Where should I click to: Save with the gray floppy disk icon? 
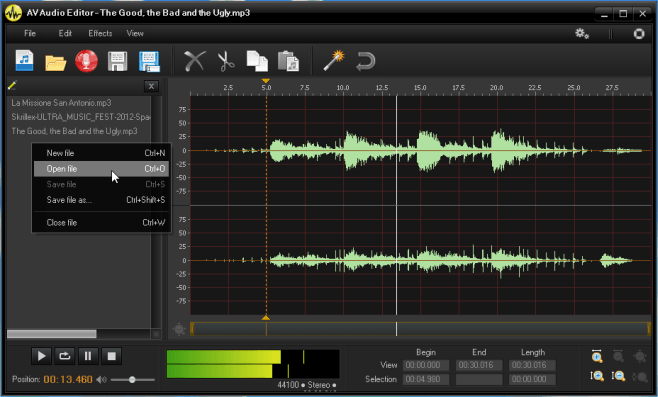[x=118, y=61]
